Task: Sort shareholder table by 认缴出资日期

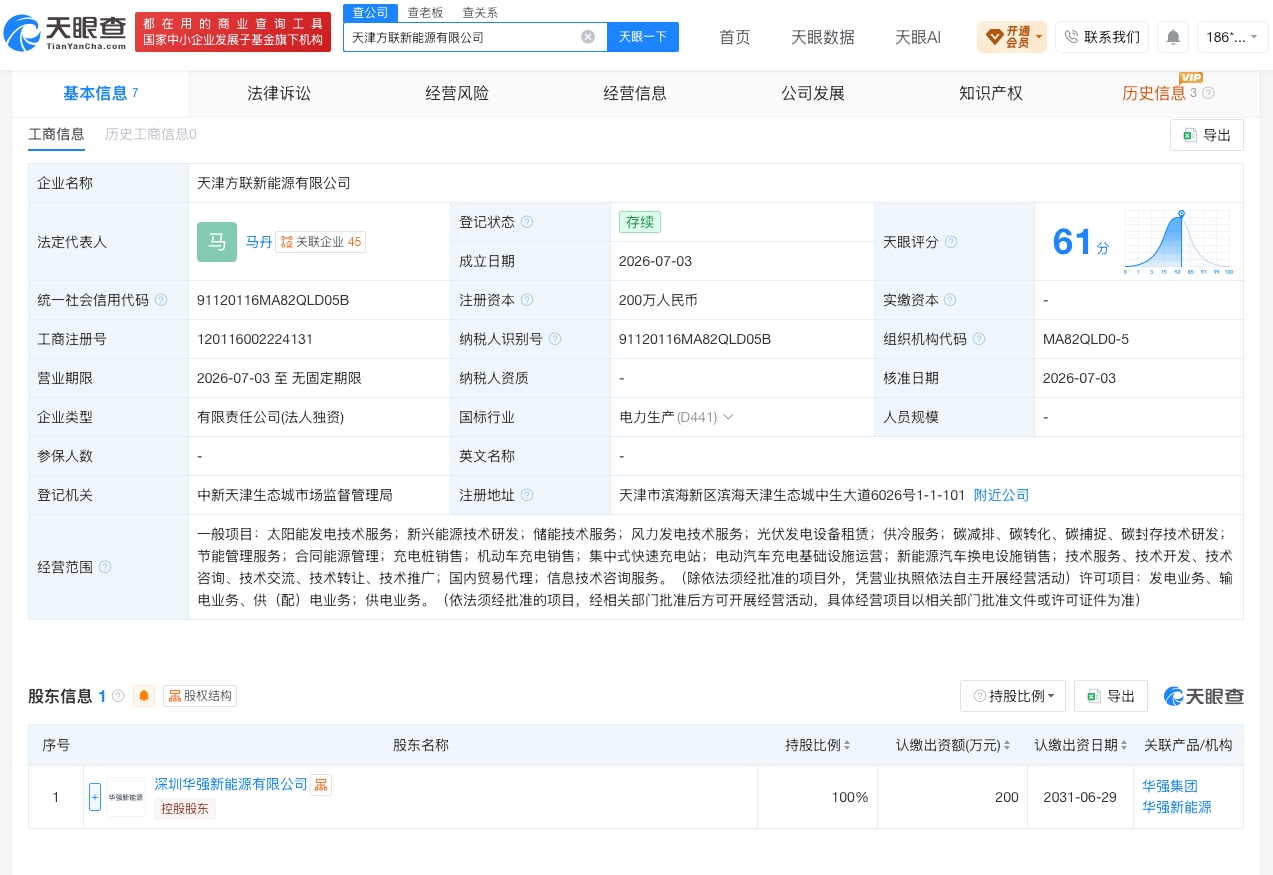Action: (x=1124, y=746)
